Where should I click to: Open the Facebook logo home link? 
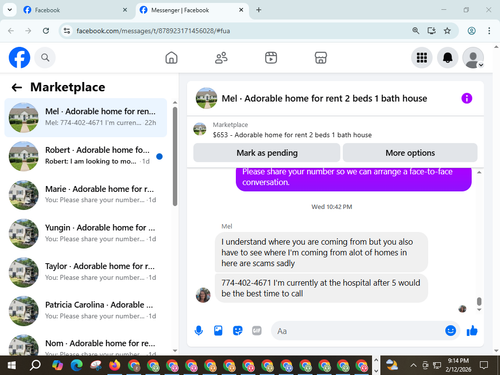click(19, 58)
